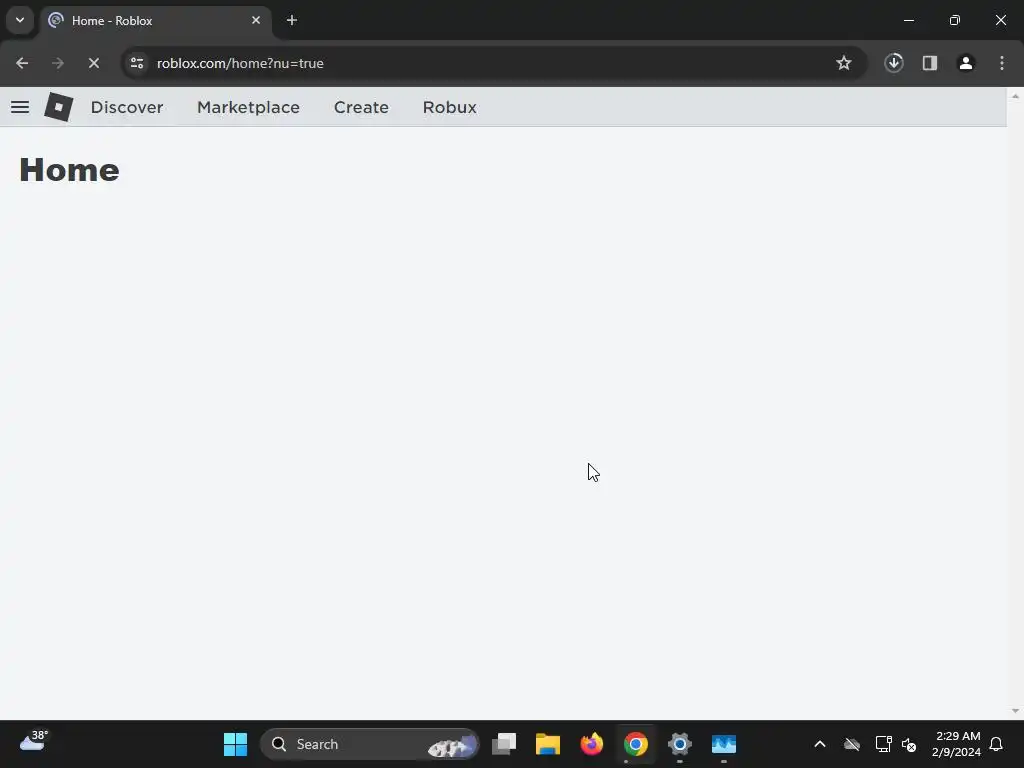Go to the Marketplace section

tap(248, 107)
